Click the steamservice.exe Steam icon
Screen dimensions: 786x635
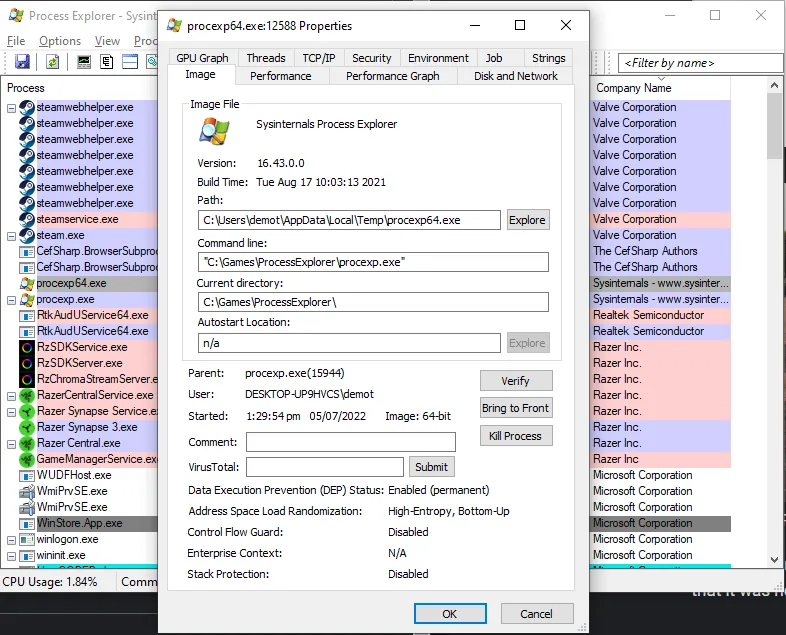[x=27, y=219]
